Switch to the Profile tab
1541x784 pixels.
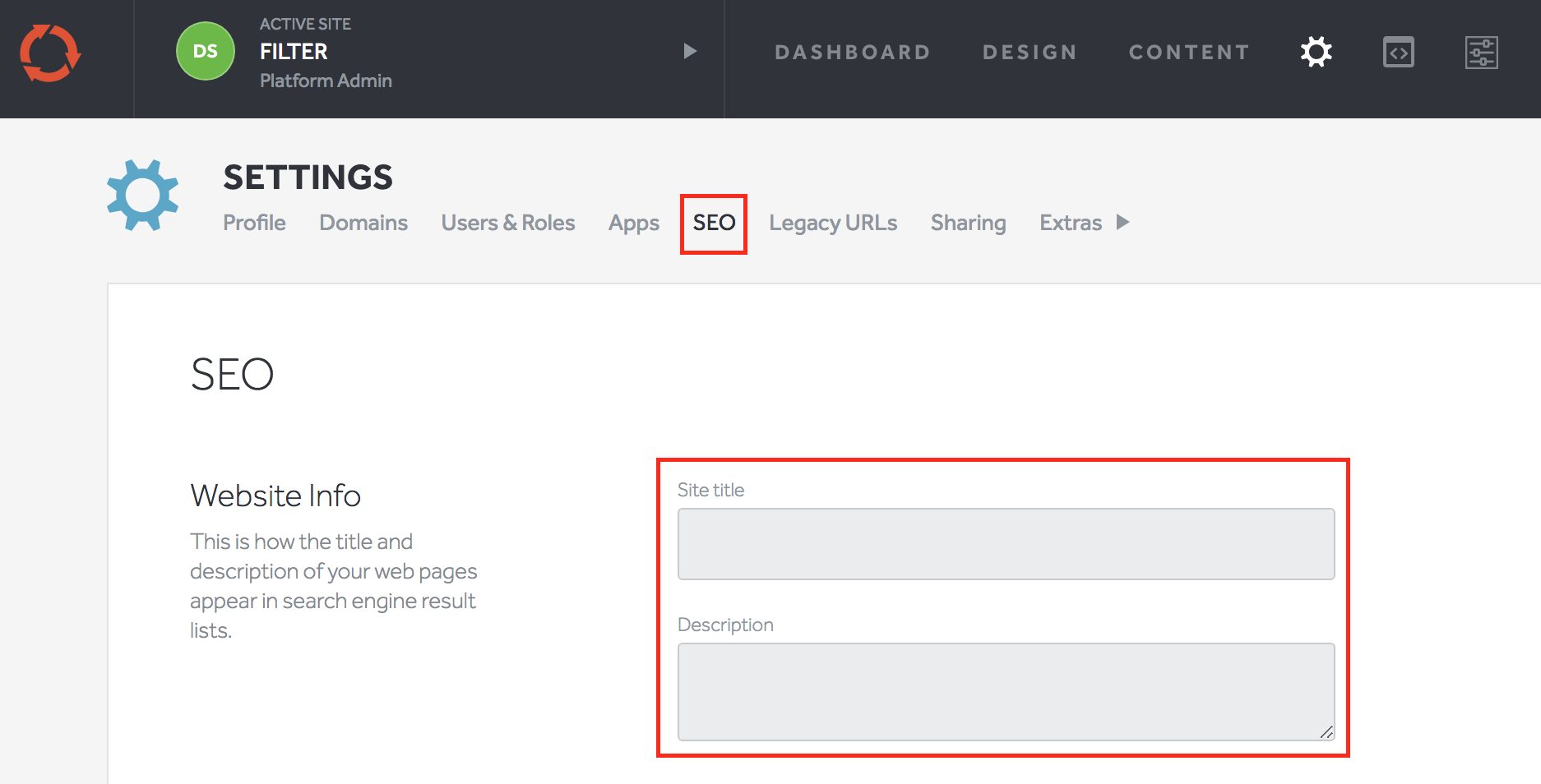(254, 223)
